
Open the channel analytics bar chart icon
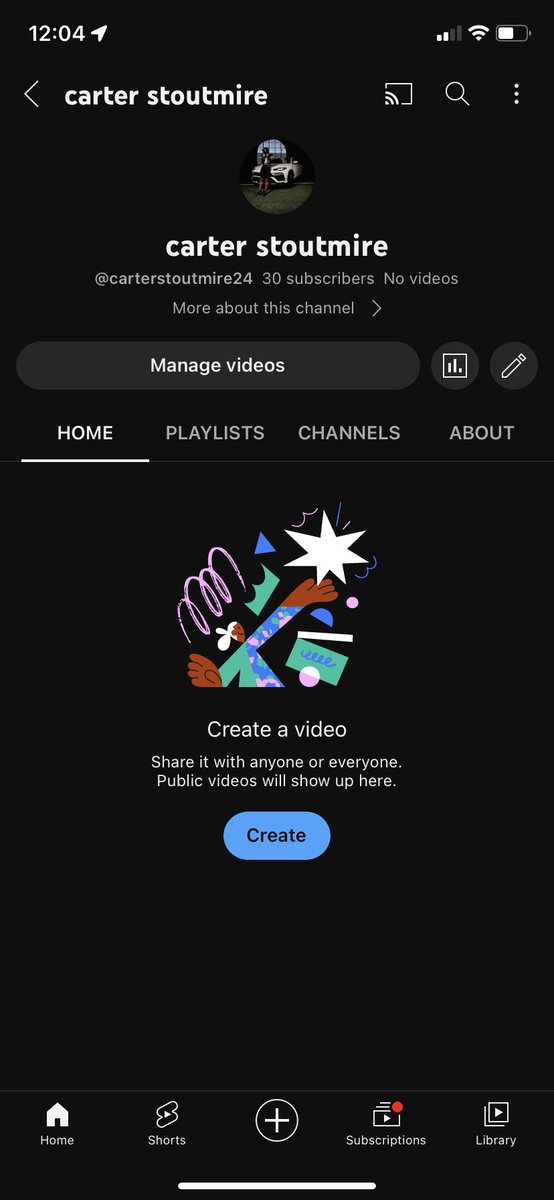click(455, 366)
